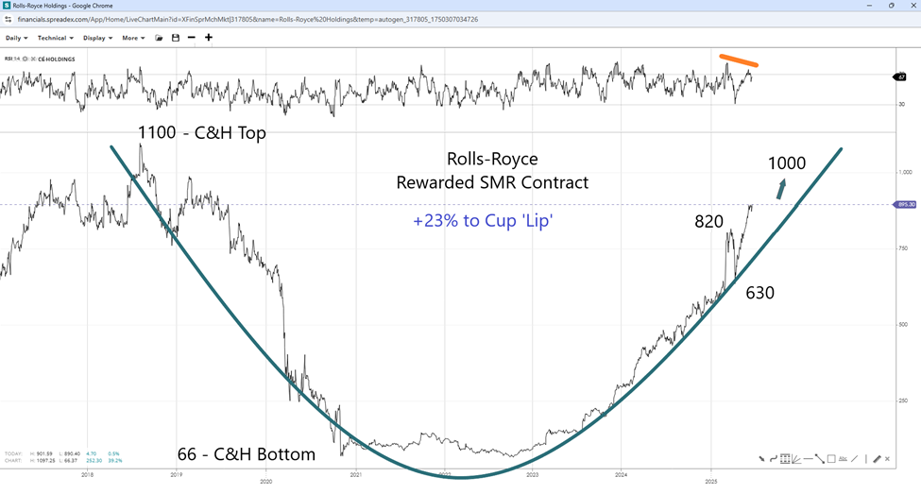Add a text annotation with Abc tool
The image size is (921, 494).
[843, 459]
